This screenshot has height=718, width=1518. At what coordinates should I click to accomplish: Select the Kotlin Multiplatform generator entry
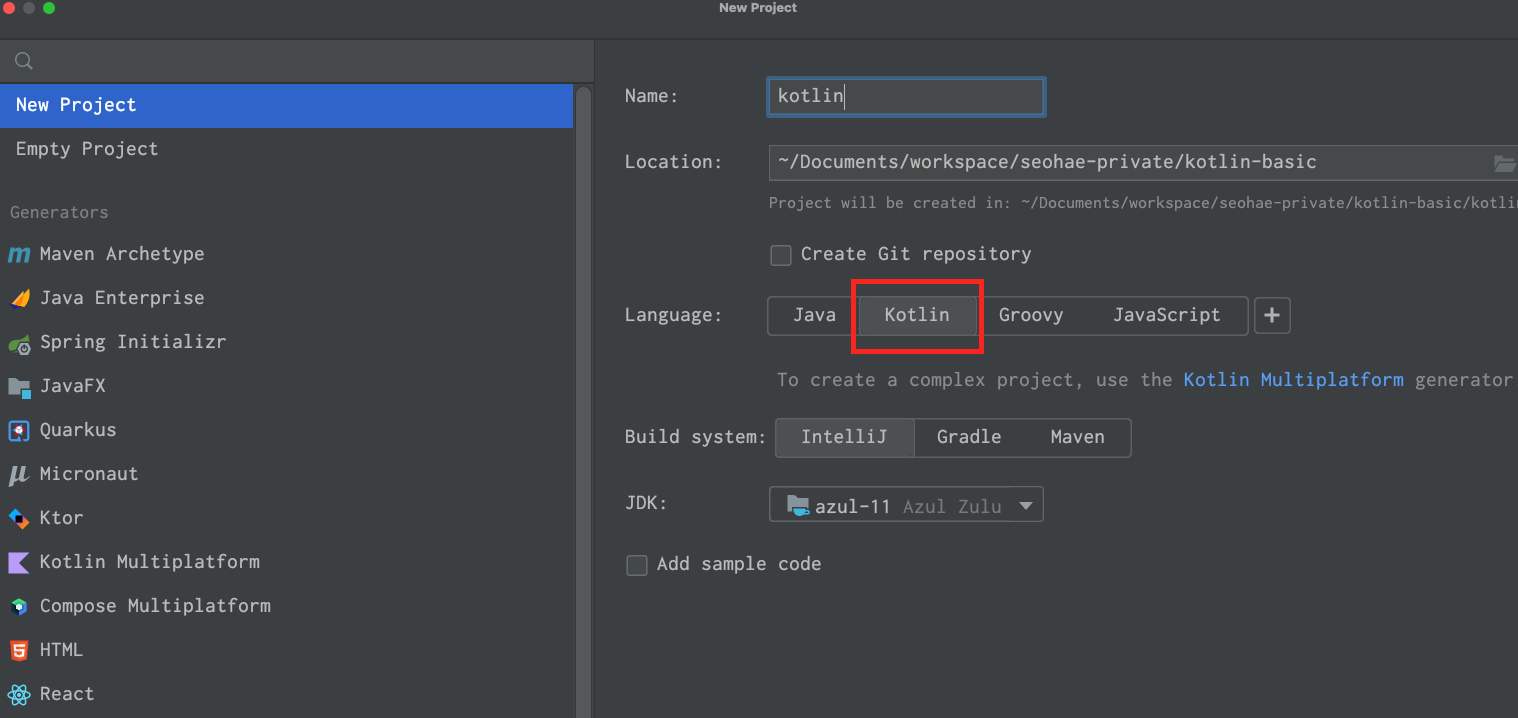286,562
